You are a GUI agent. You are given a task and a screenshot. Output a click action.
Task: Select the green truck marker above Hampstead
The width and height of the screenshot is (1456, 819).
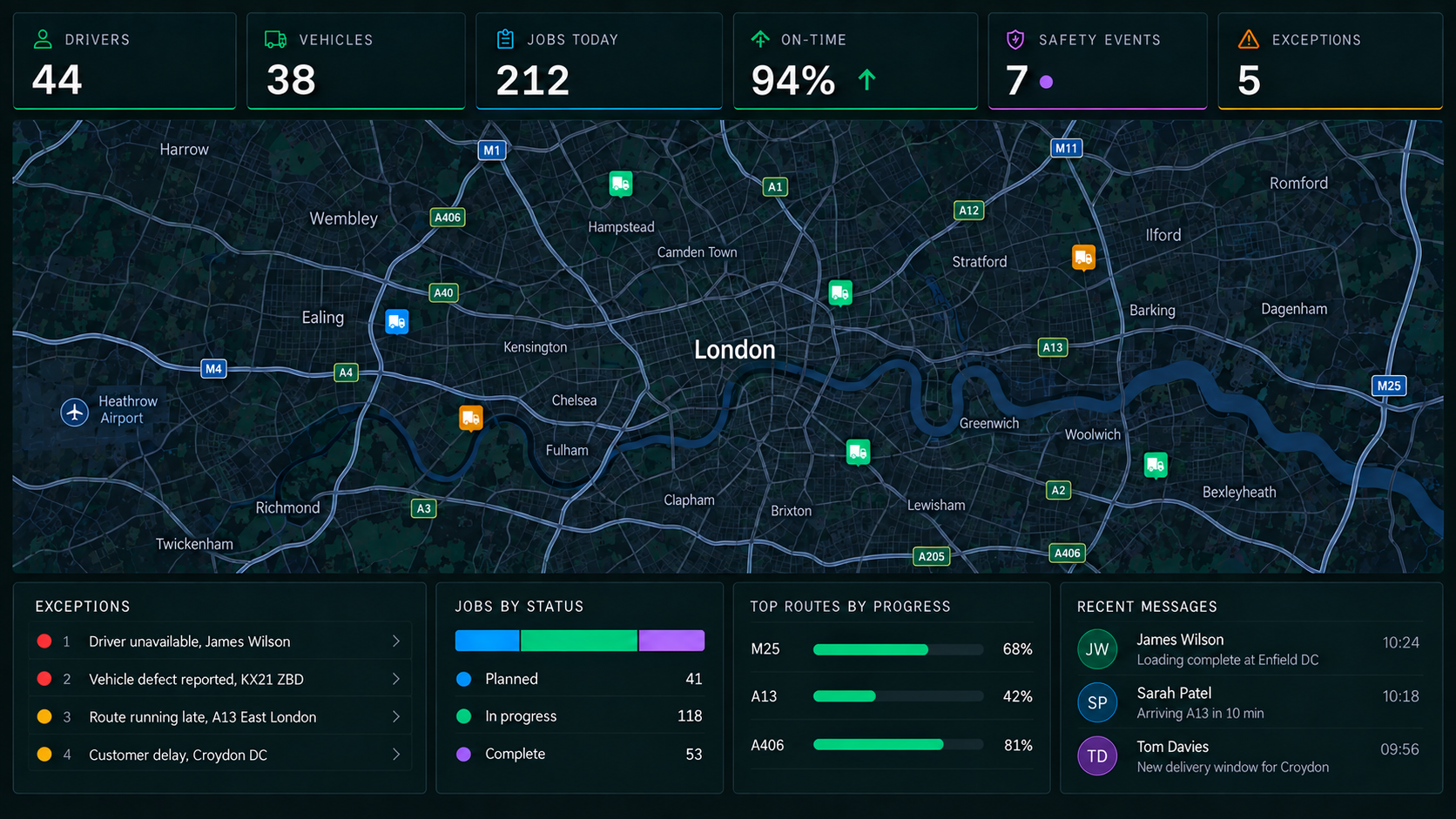tap(621, 185)
